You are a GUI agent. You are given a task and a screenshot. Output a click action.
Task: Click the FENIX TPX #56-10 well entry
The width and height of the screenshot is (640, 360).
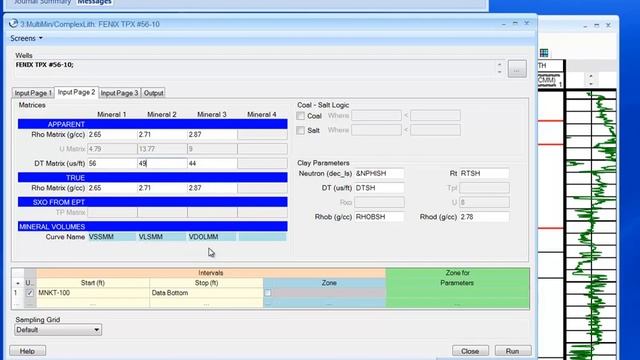44,64
